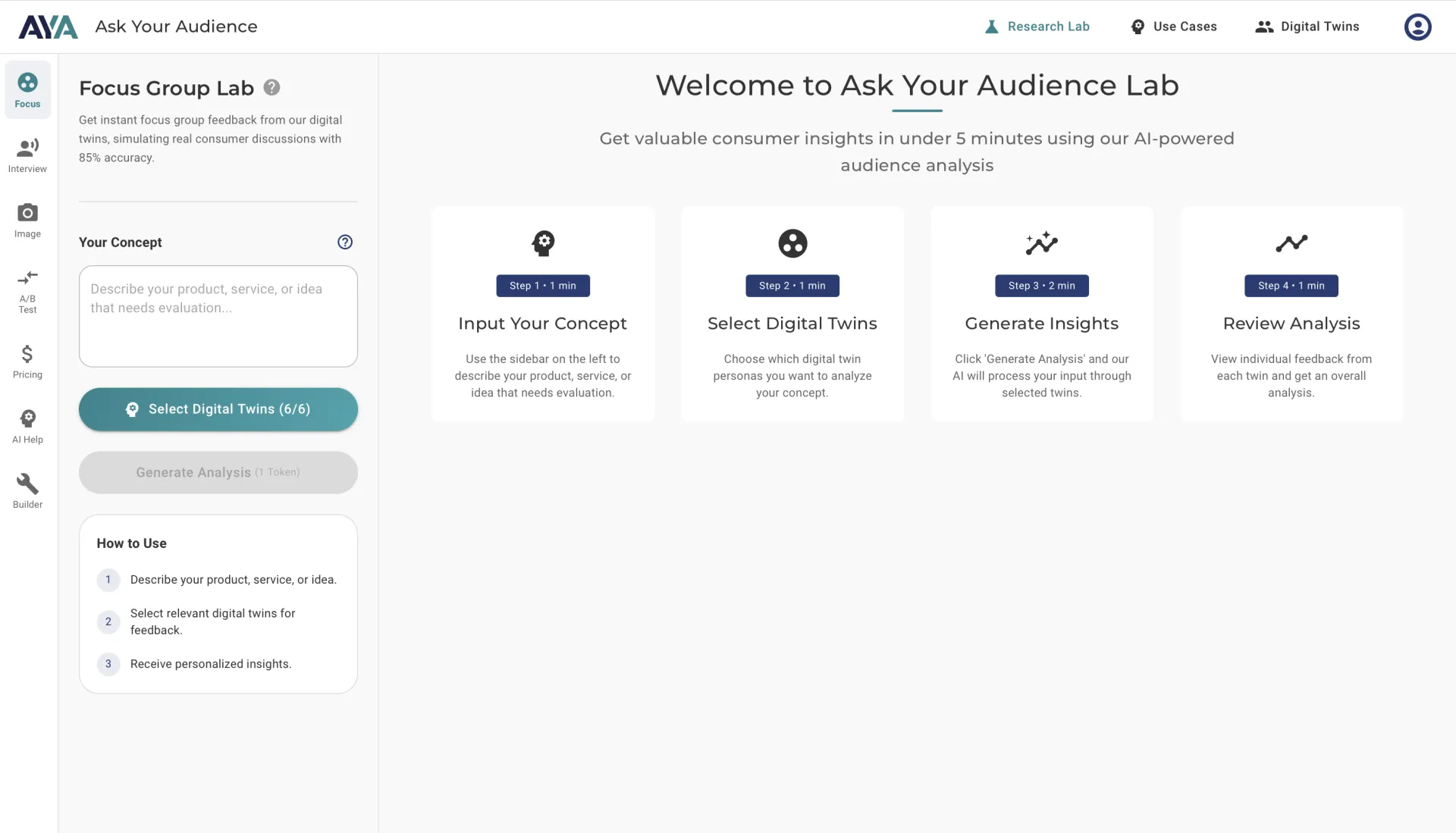Go to Digital Twins page
This screenshot has width=1456, height=833.
1307,27
